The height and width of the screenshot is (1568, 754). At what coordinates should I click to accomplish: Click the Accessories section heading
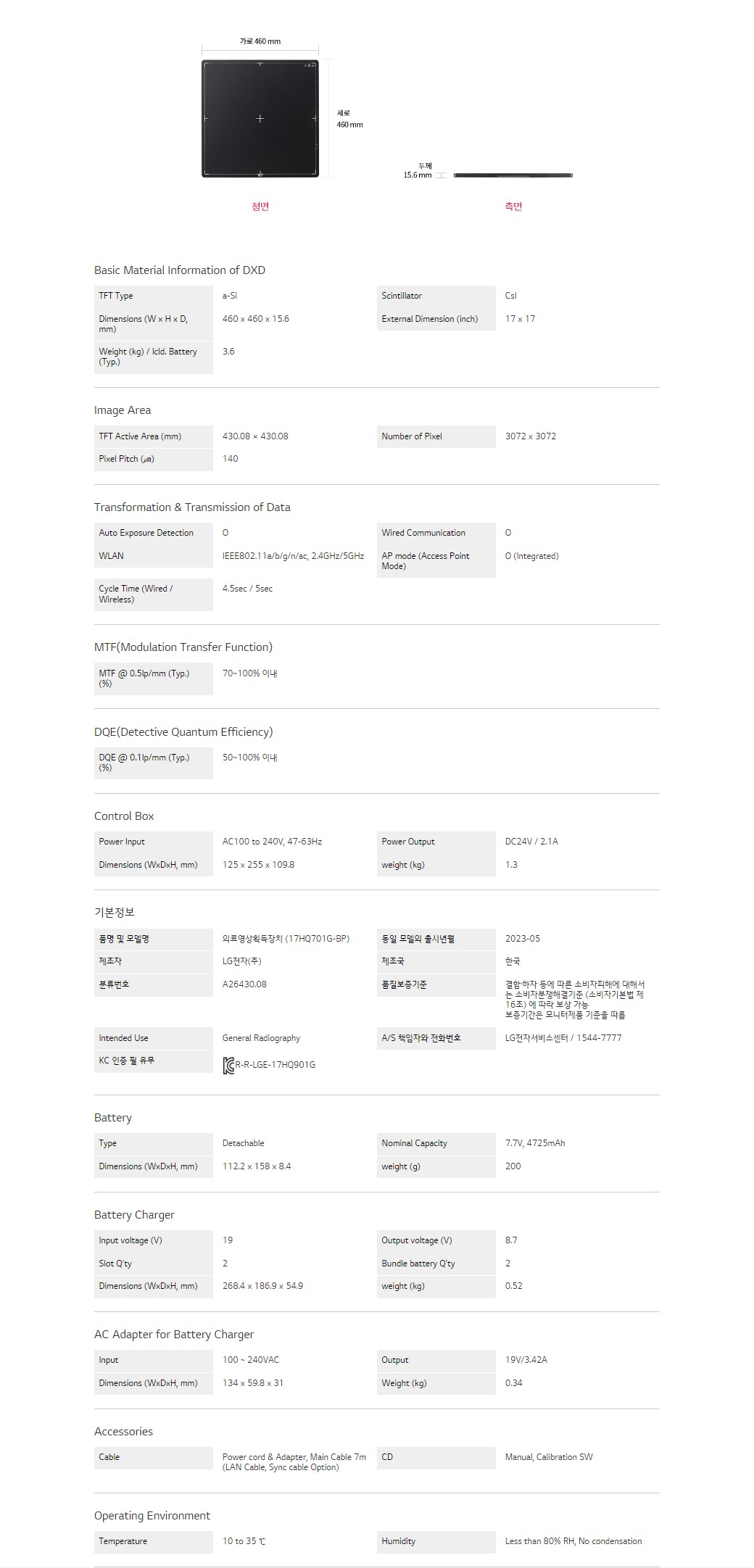click(123, 1432)
